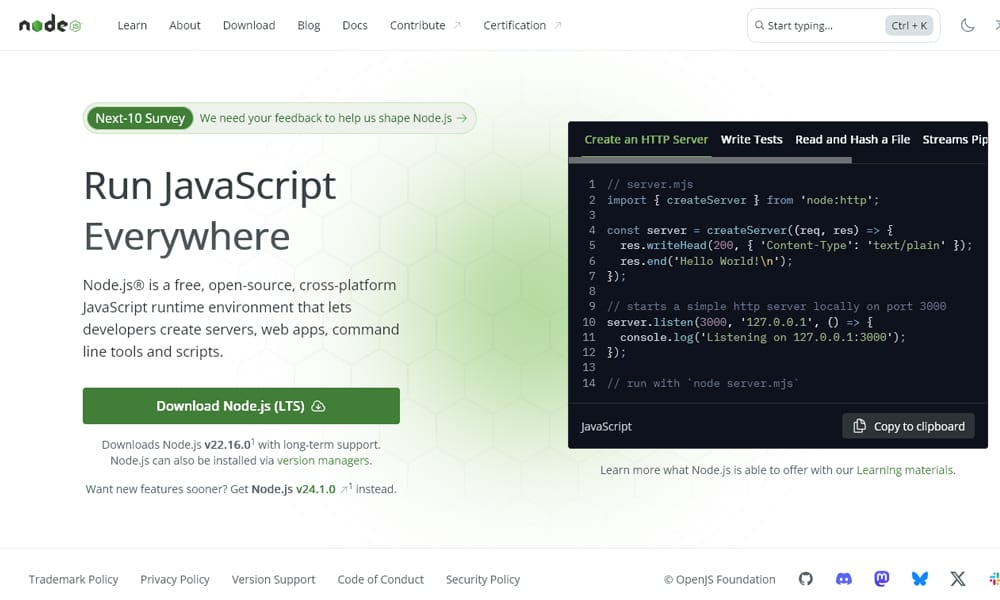Click the download cloud icon on the LTS button
The image size is (1000, 600).
(318, 405)
